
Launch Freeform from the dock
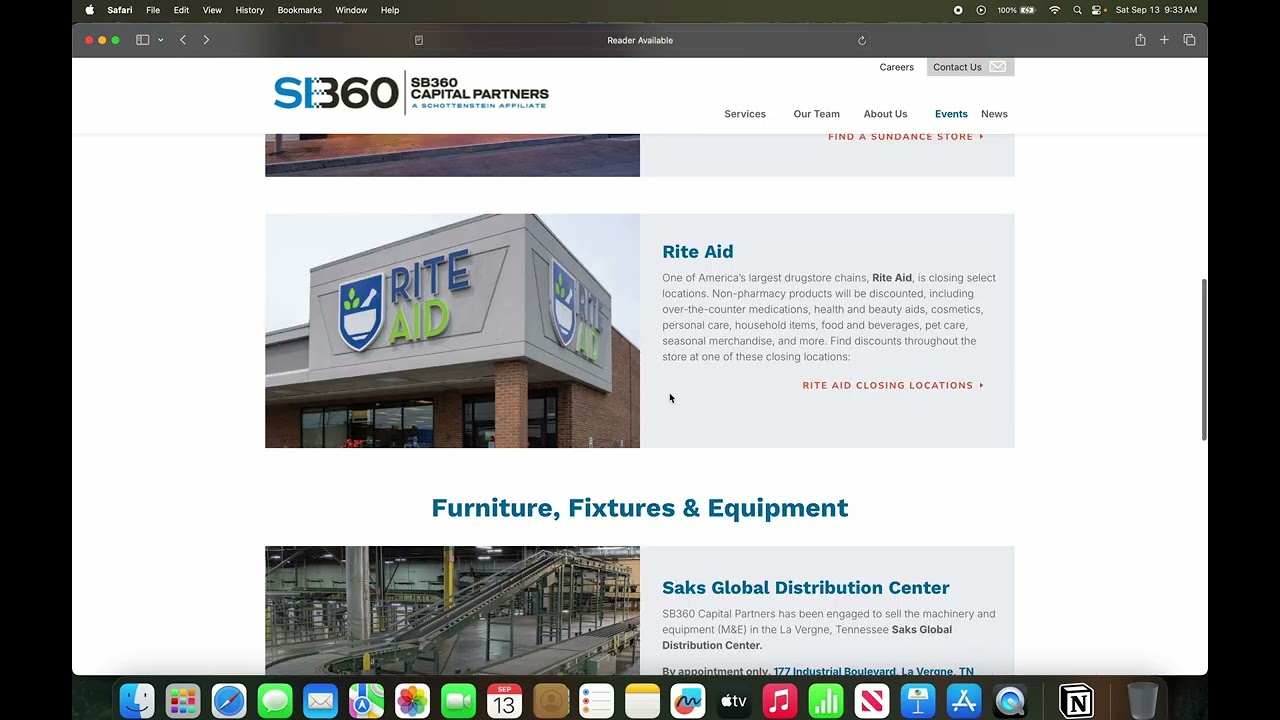pyautogui.click(x=688, y=701)
